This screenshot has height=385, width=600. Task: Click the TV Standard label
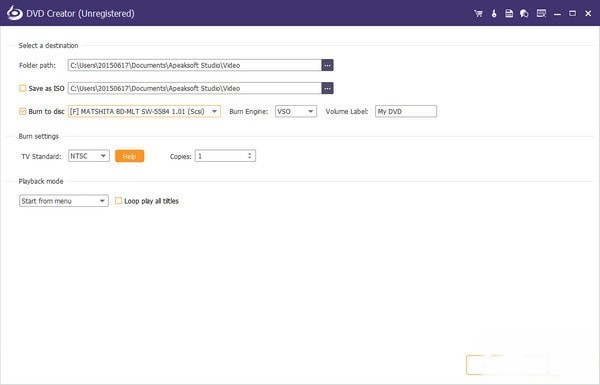click(x=41, y=156)
